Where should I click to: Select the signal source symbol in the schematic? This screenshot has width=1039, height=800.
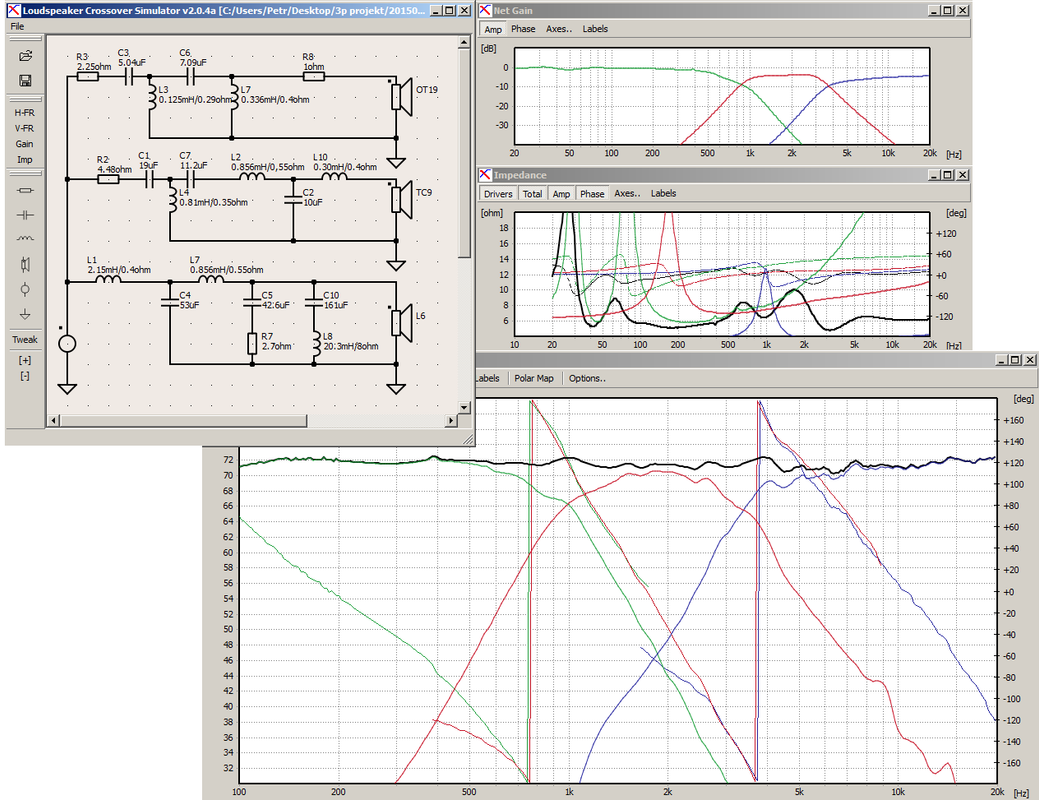tap(67, 343)
